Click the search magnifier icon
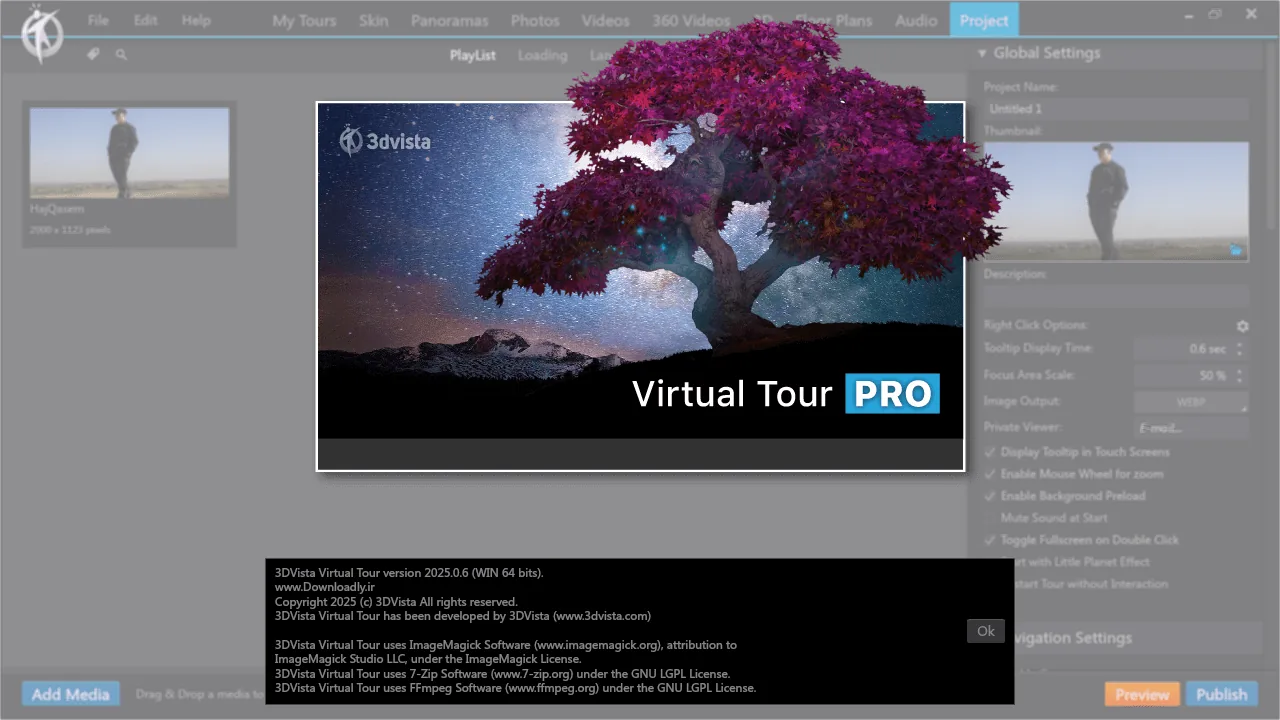The image size is (1280, 720). [121, 55]
